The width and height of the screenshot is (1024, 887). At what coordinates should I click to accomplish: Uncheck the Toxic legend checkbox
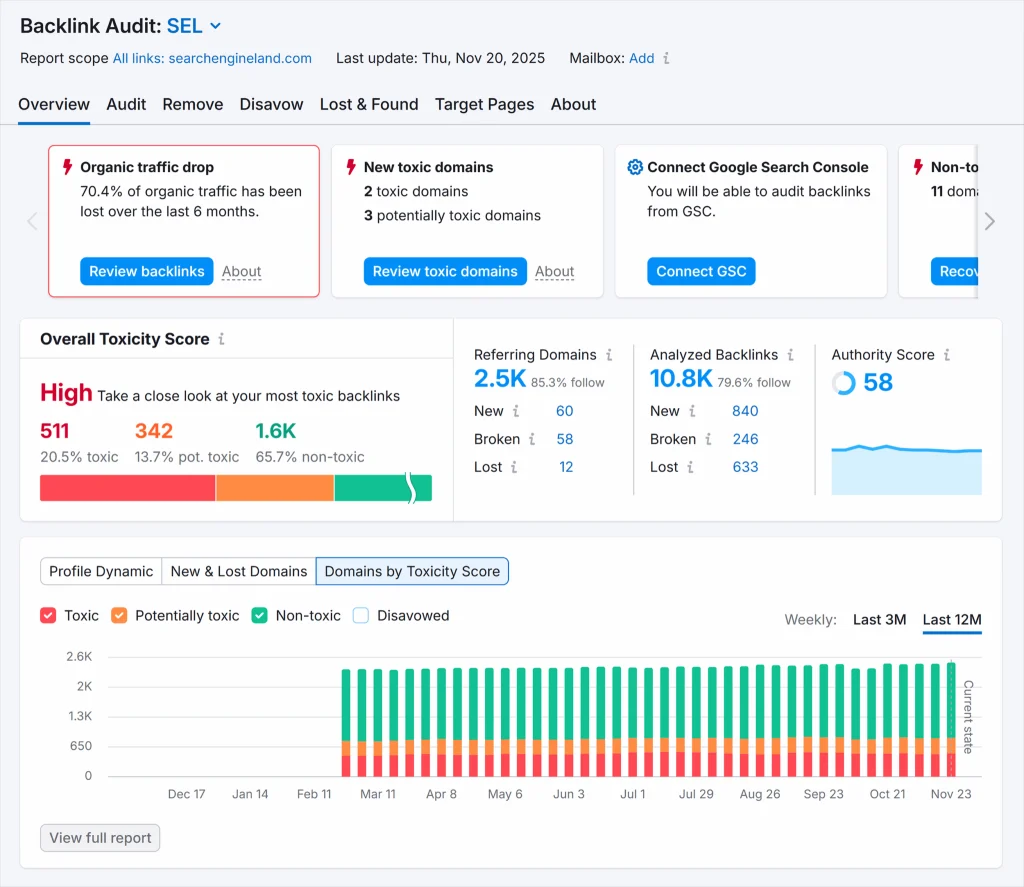coord(48,616)
